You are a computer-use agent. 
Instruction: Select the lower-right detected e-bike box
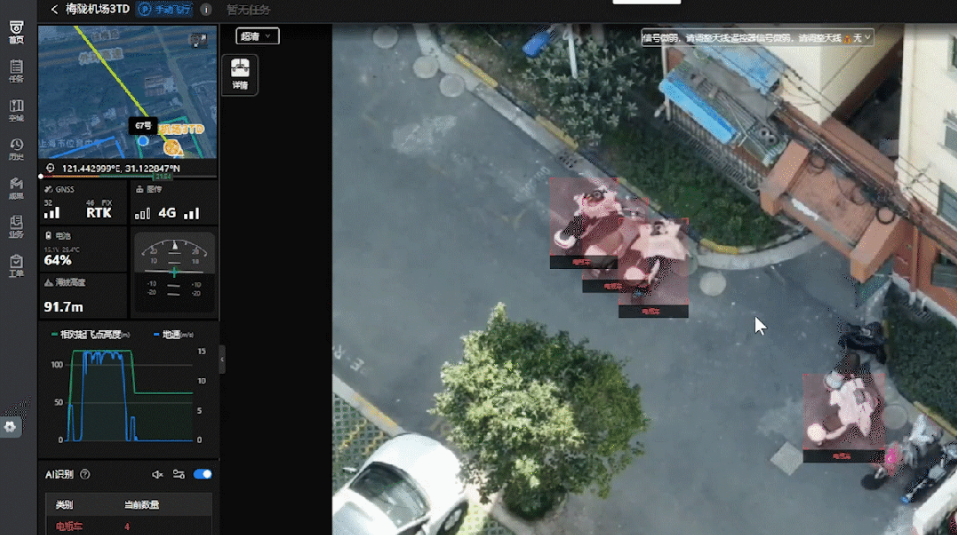tap(843, 418)
